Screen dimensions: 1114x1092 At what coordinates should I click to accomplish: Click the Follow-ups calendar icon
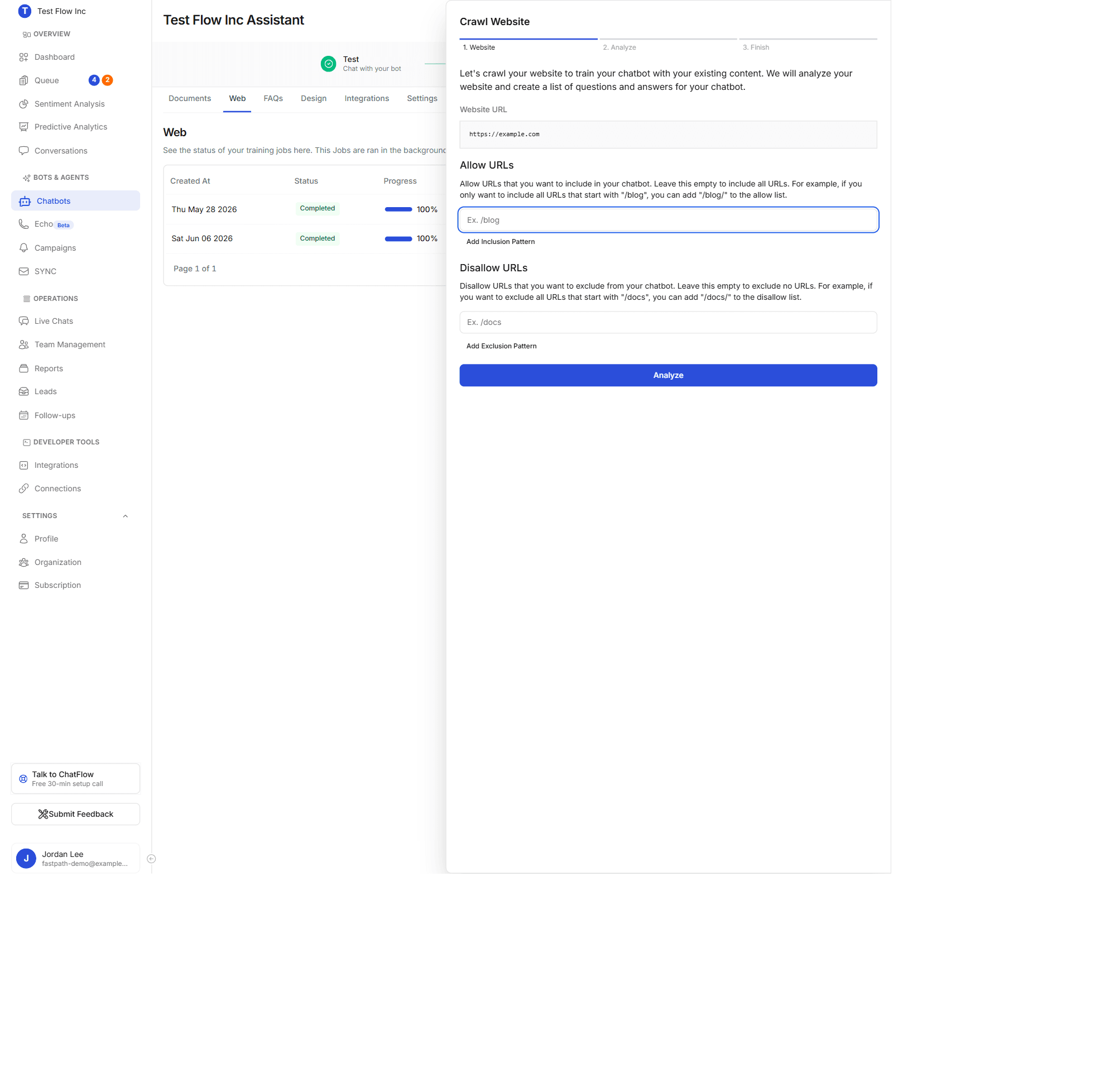[23, 415]
